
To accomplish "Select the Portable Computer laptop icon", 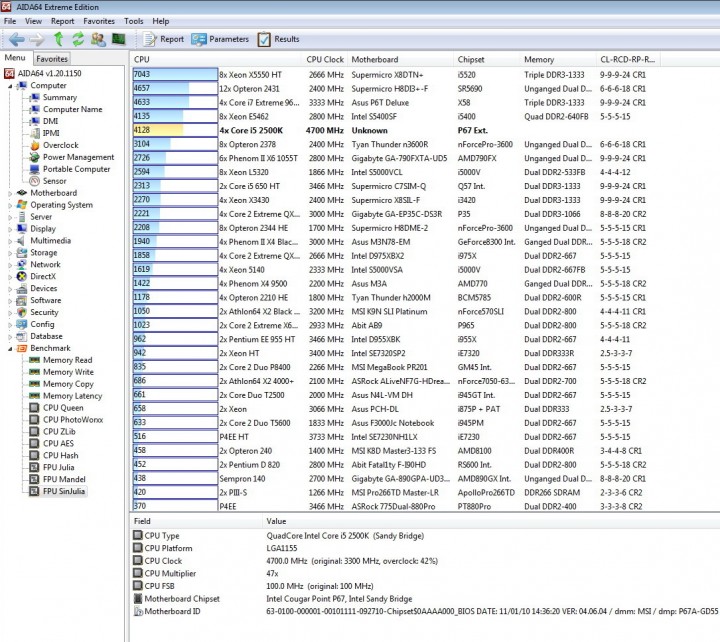I will click(34, 169).
